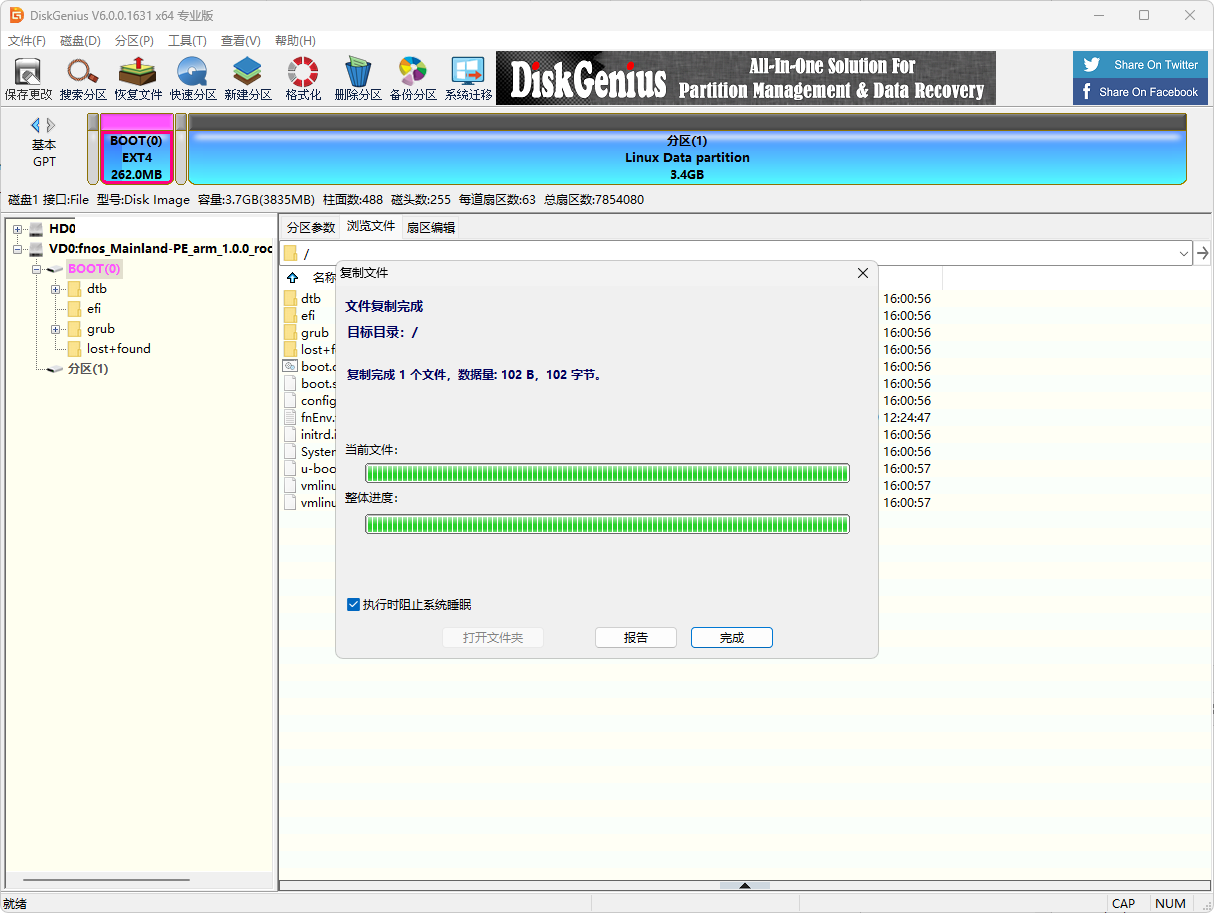Image resolution: width=1214 pixels, height=913 pixels.
Task: Collapse the BOOT(0) partition node
Action: click(36, 269)
